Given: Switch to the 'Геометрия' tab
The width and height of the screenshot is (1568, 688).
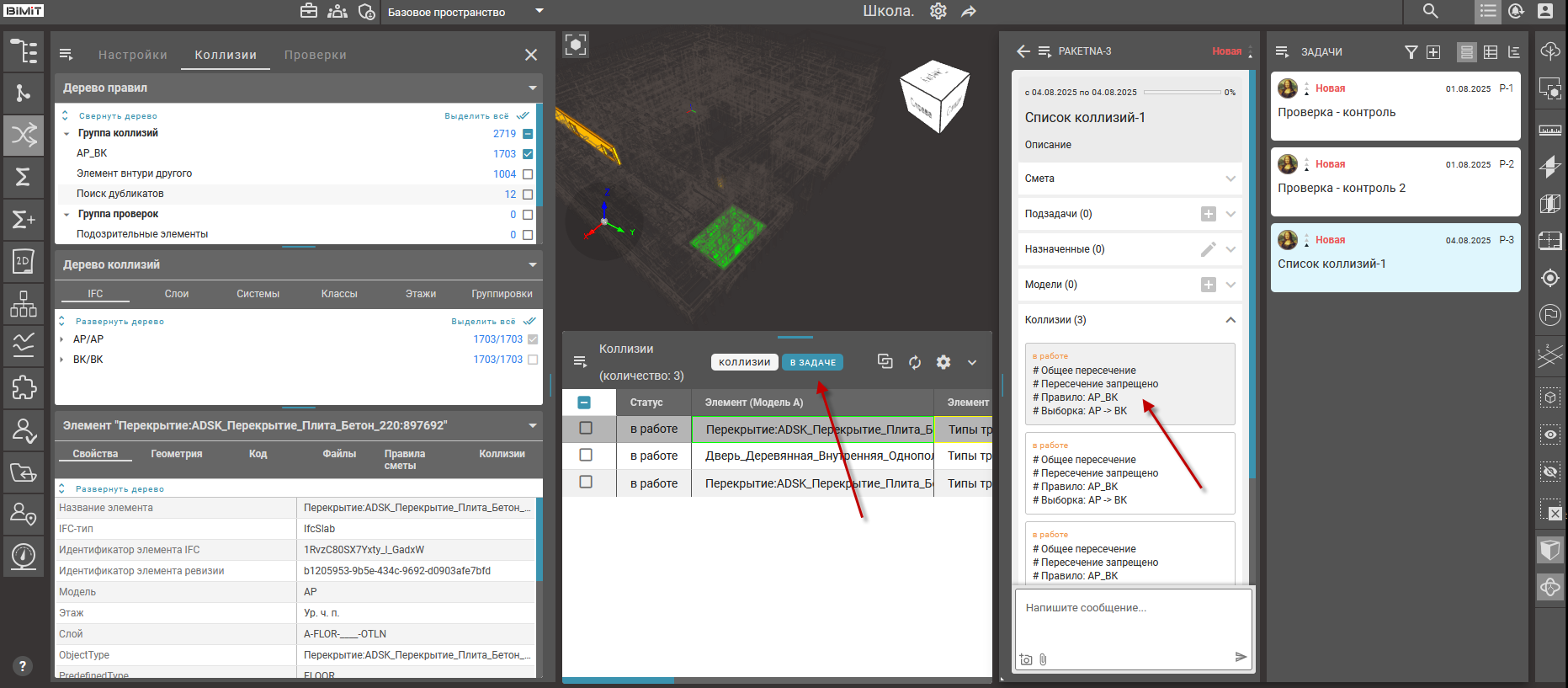Looking at the screenshot, I should click(x=177, y=454).
